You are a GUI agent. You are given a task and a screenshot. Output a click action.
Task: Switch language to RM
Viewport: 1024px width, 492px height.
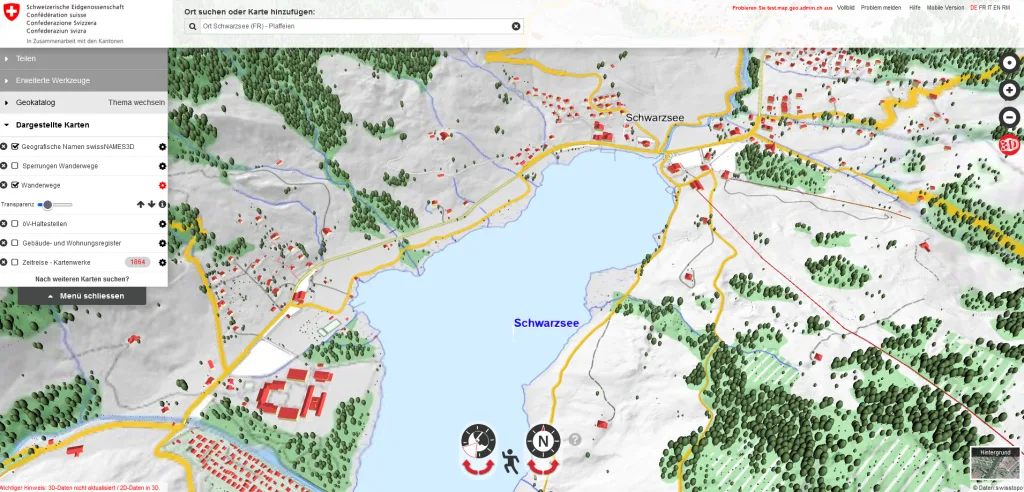click(1006, 8)
